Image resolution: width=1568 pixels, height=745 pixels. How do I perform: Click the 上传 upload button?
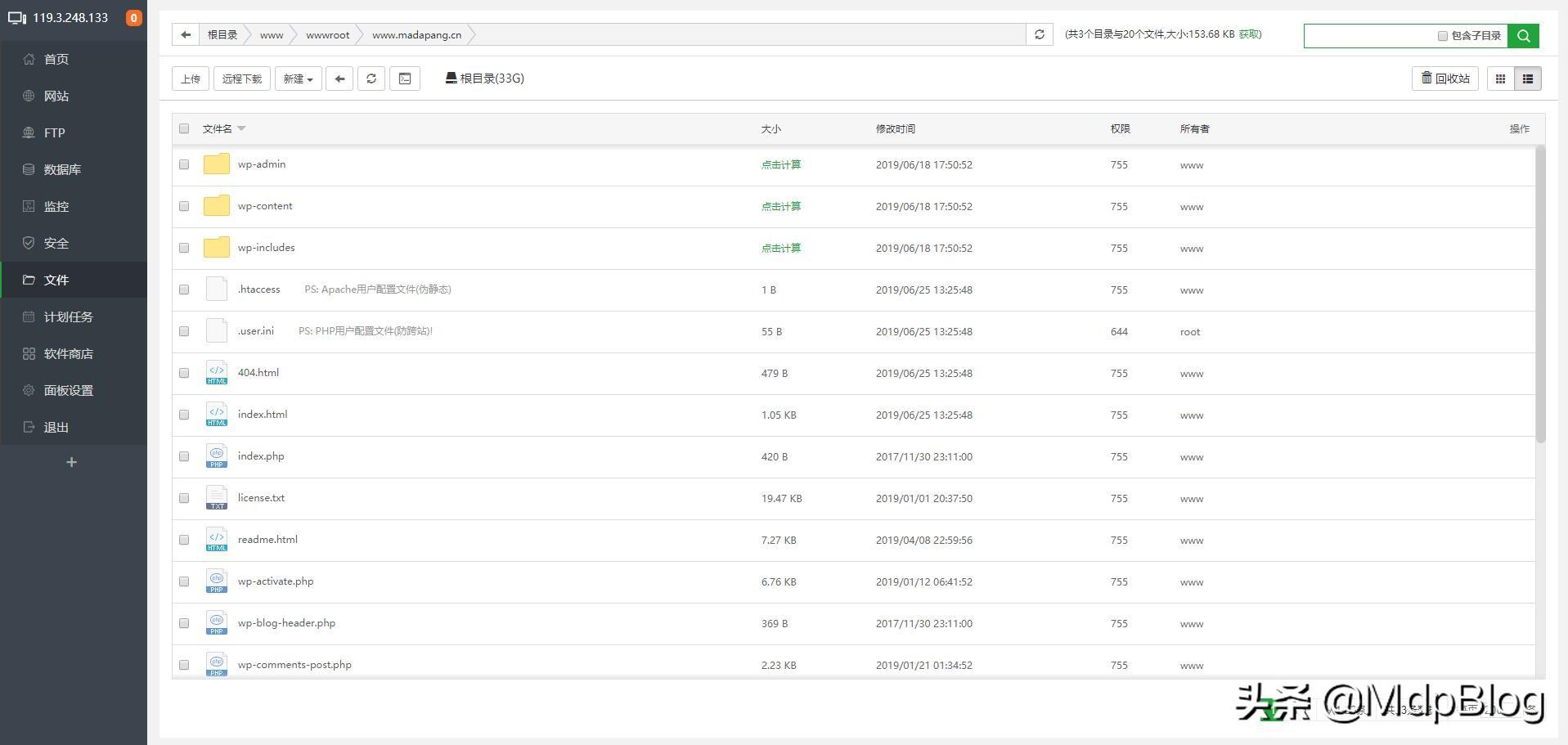[191, 79]
